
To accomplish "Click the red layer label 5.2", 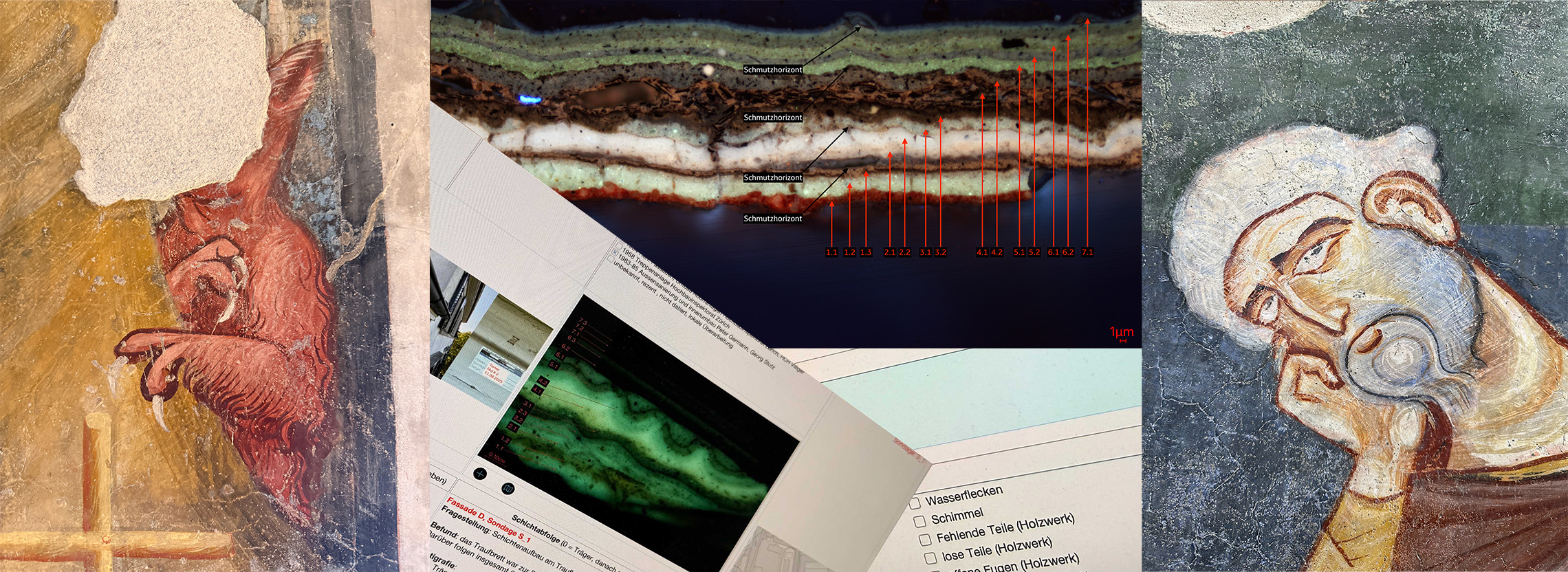I will point(1034,252).
